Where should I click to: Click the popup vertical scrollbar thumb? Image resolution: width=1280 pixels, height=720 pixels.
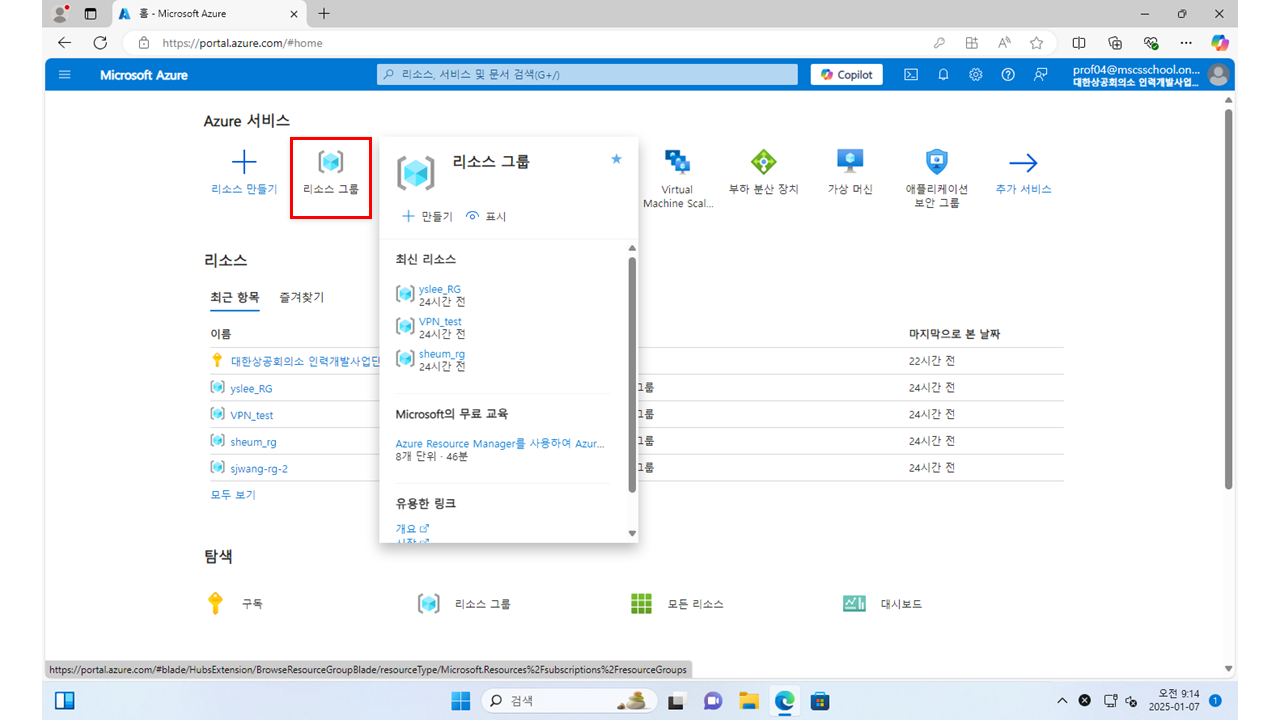tap(632, 375)
